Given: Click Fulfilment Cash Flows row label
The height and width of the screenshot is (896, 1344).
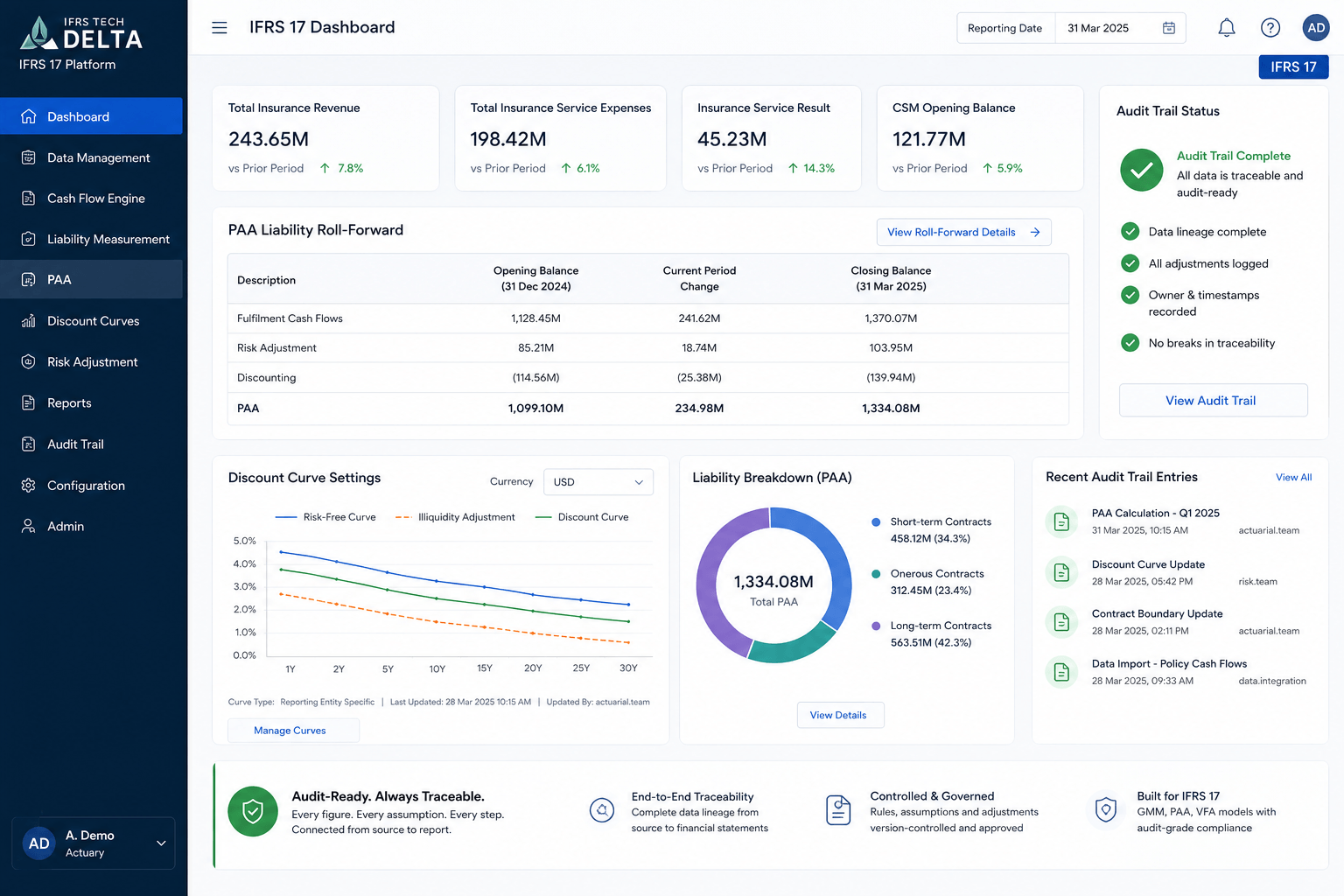Looking at the screenshot, I should [x=290, y=318].
